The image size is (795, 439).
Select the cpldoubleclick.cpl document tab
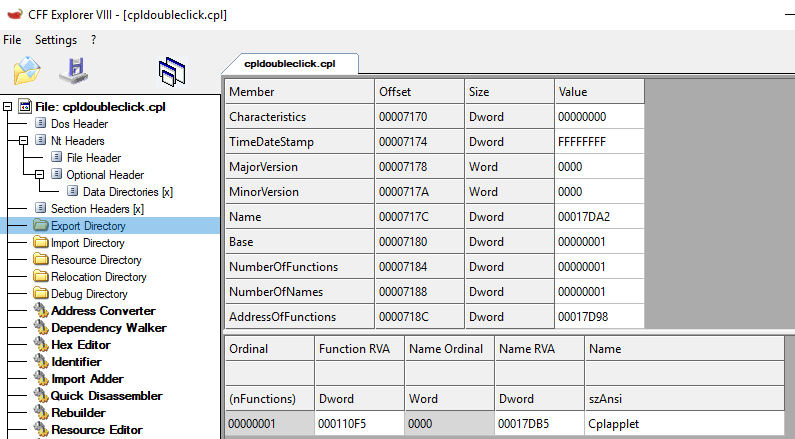[290, 64]
